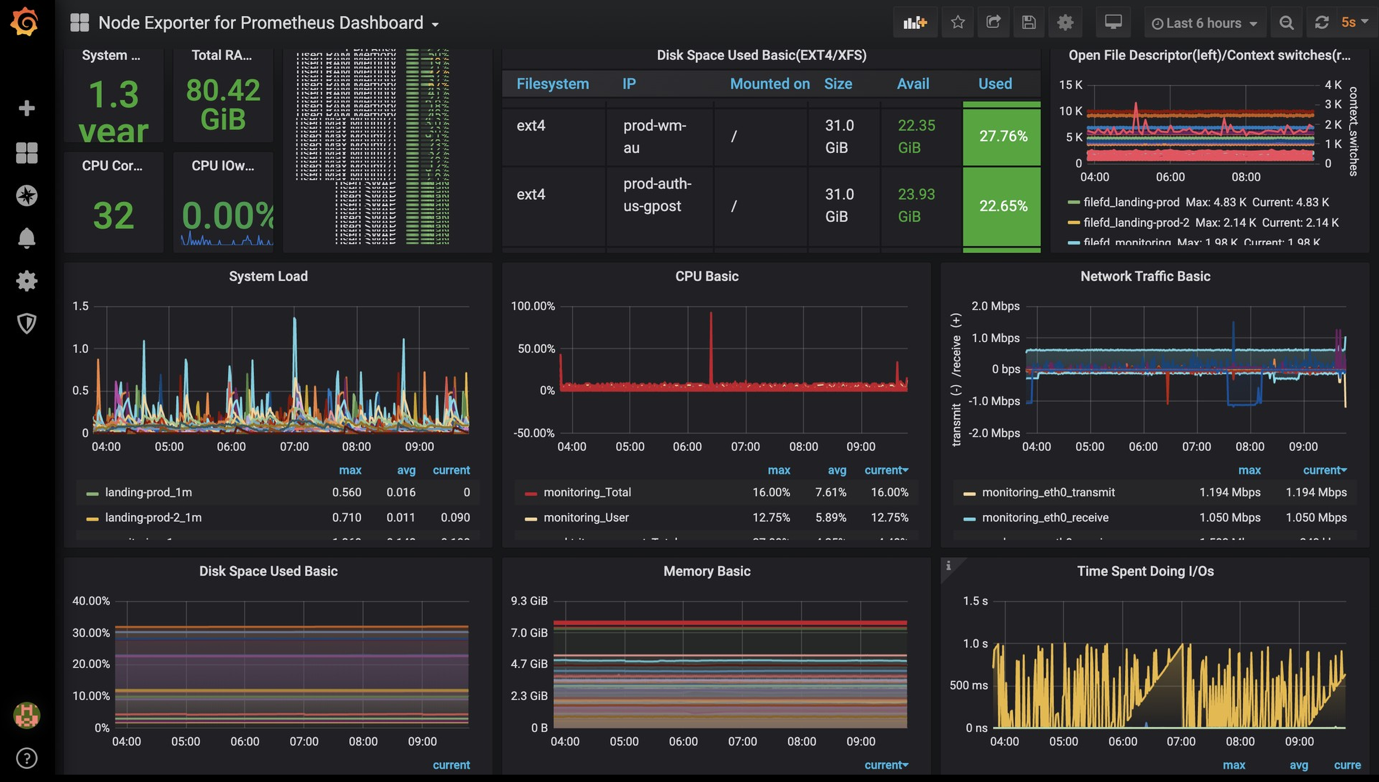
Task: Star this dashboard as favorite
Action: tap(958, 22)
